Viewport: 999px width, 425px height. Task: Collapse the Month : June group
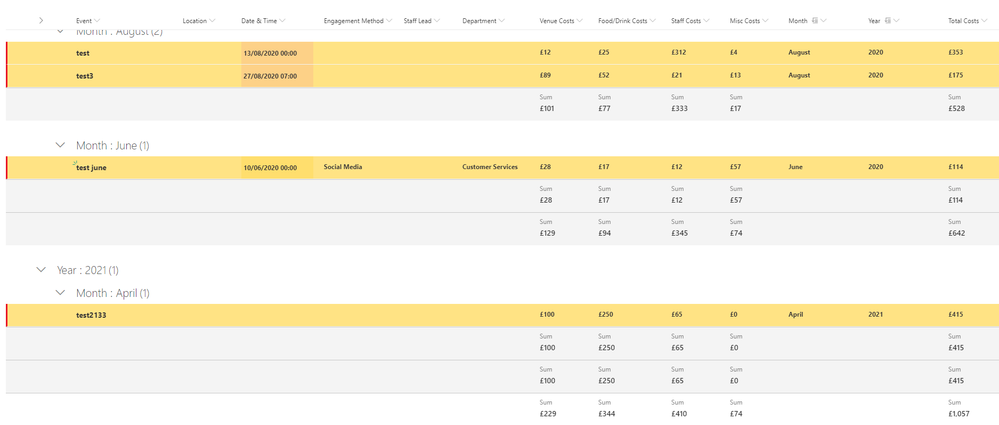60,146
